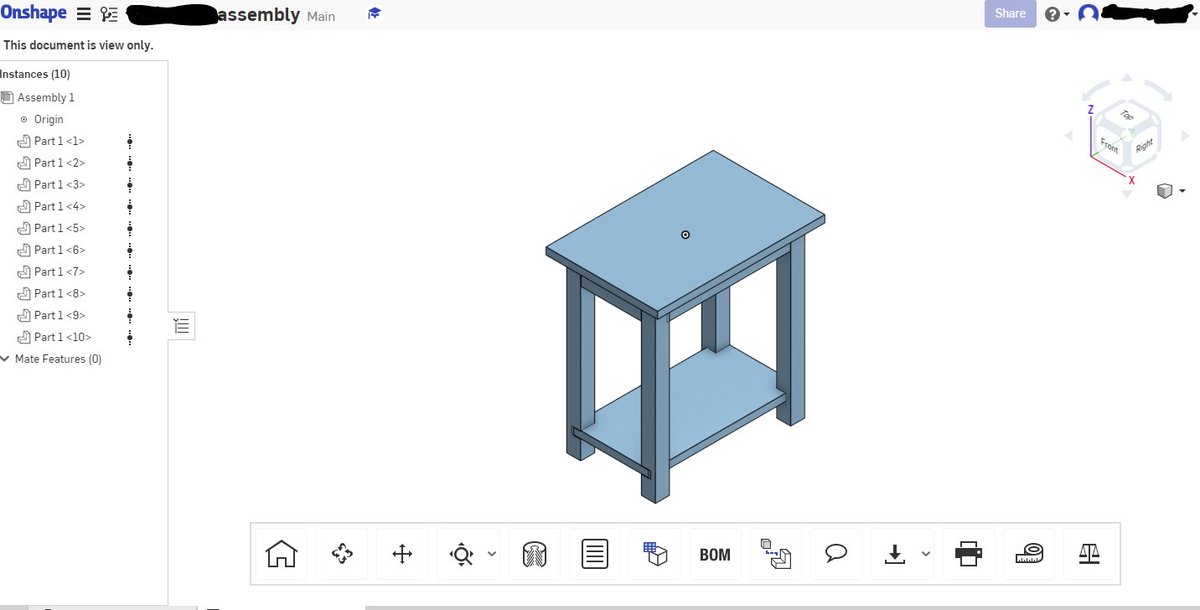Click mate indicator beside Part 1 <5>
Viewport: 1200px width, 610px height.
131,228
